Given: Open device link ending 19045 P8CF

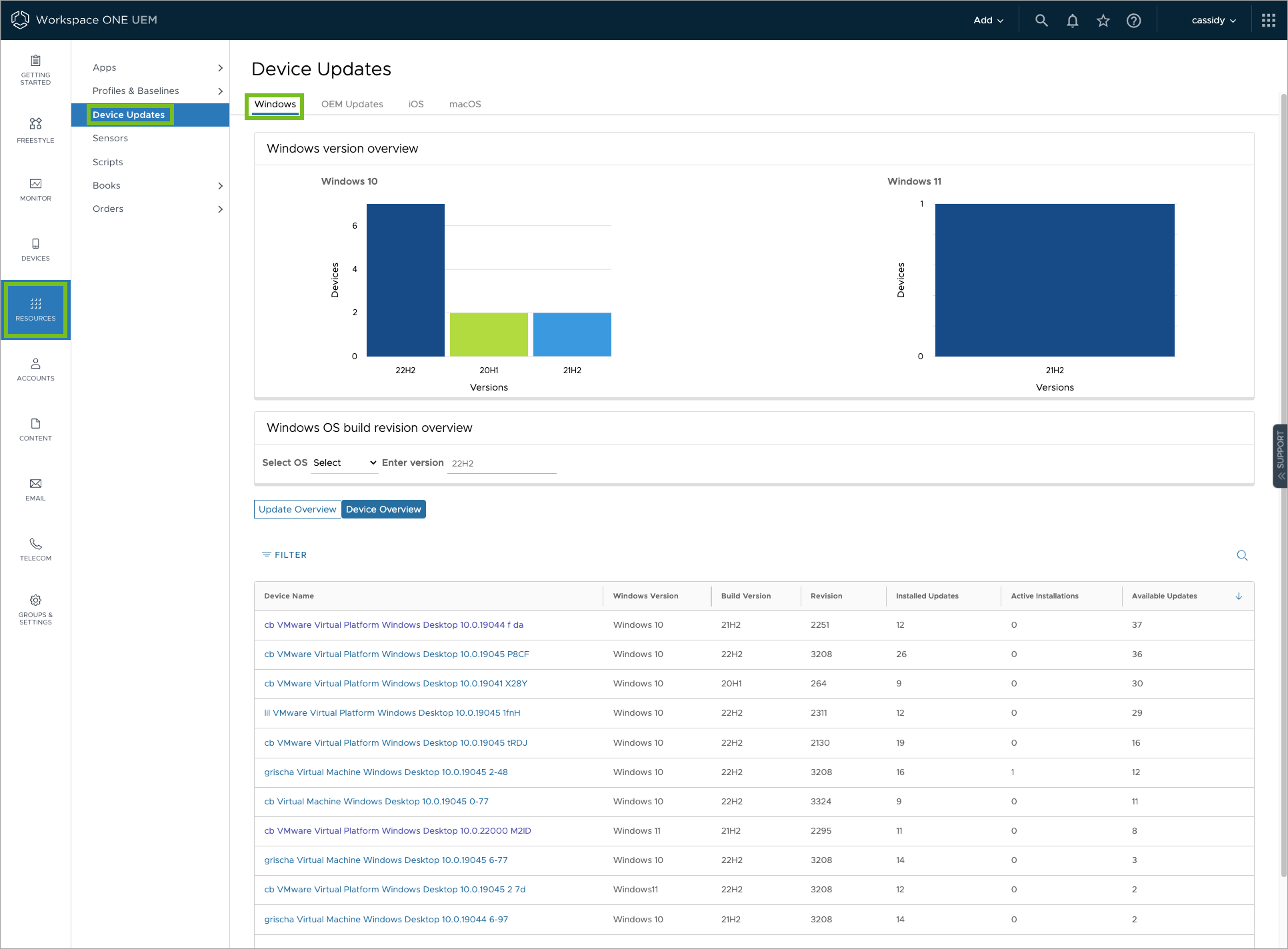Looking at the screenshot, I should click(397, 654).
